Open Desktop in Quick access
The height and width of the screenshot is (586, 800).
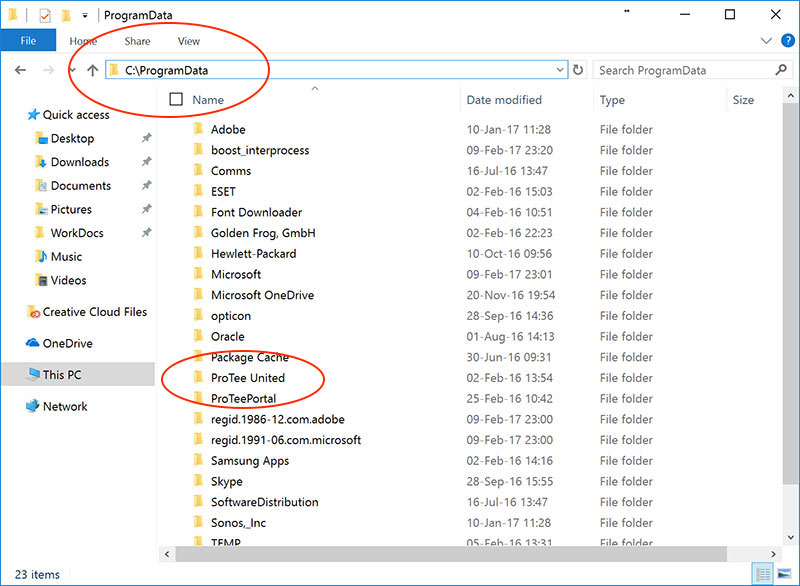point(72,138)
